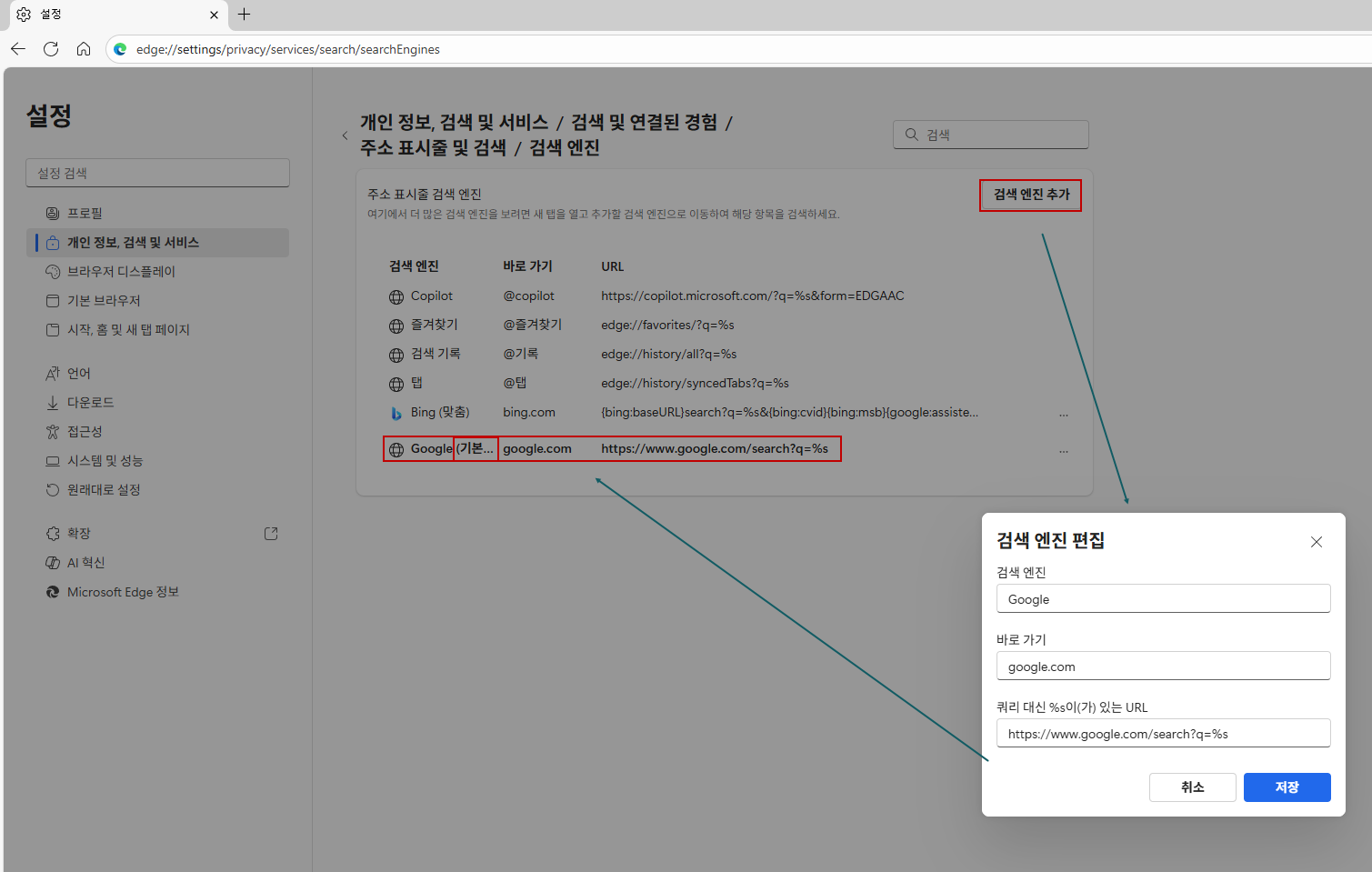Click the 접근성 icon in sidebar
The height and width of the screenshot is (872, 1372).
pyautogui.click(x=53, y=431)
